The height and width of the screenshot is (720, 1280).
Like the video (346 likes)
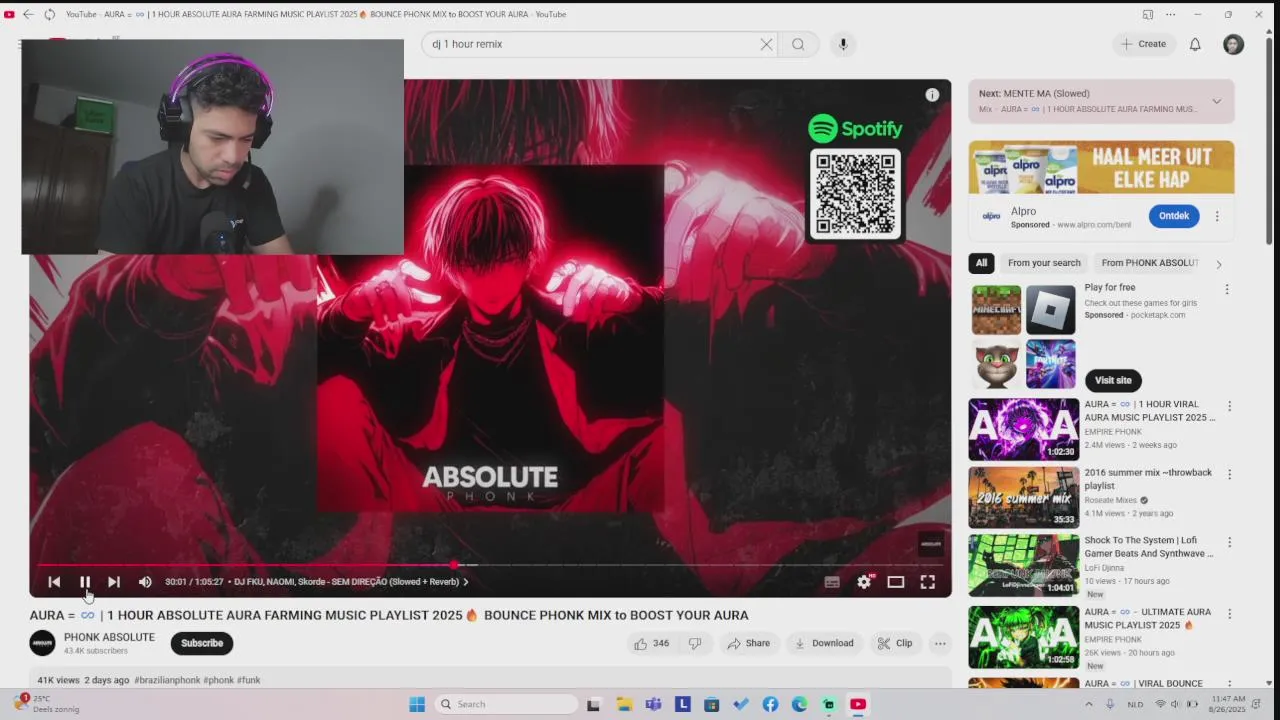651,643
